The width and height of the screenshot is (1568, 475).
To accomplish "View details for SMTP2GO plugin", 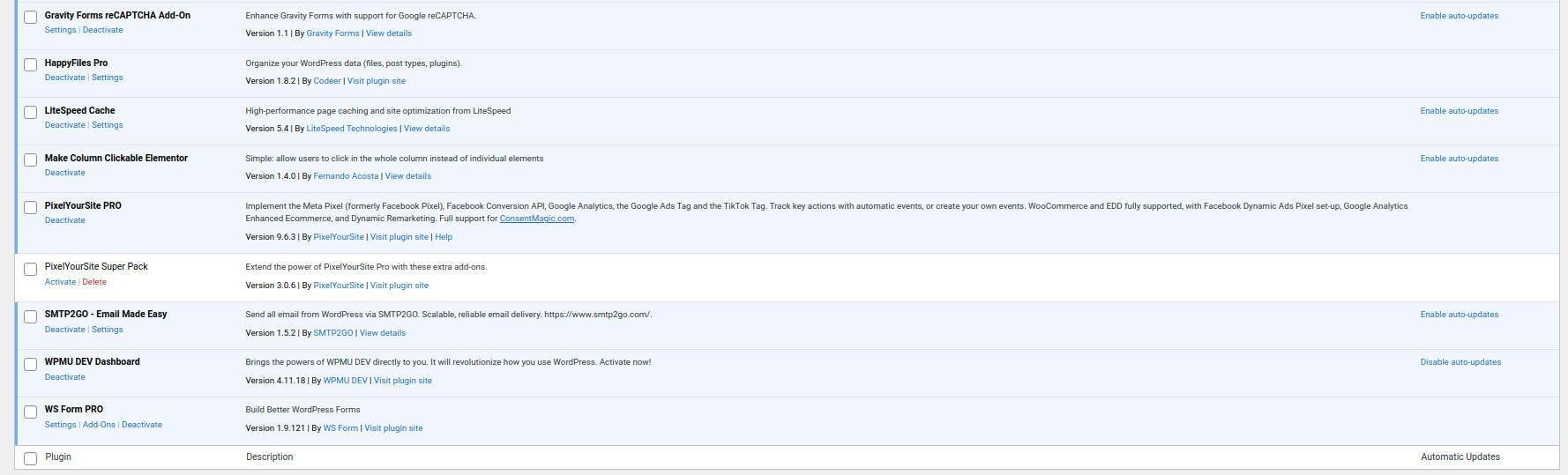I will point(383,333).
